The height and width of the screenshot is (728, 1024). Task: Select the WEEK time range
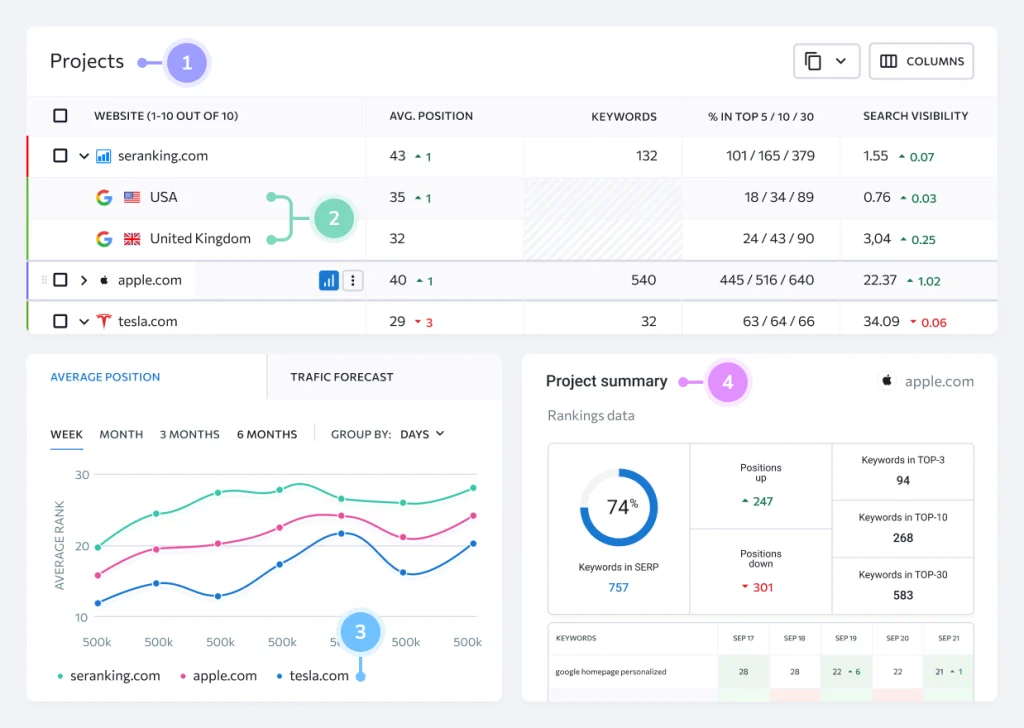67,434
